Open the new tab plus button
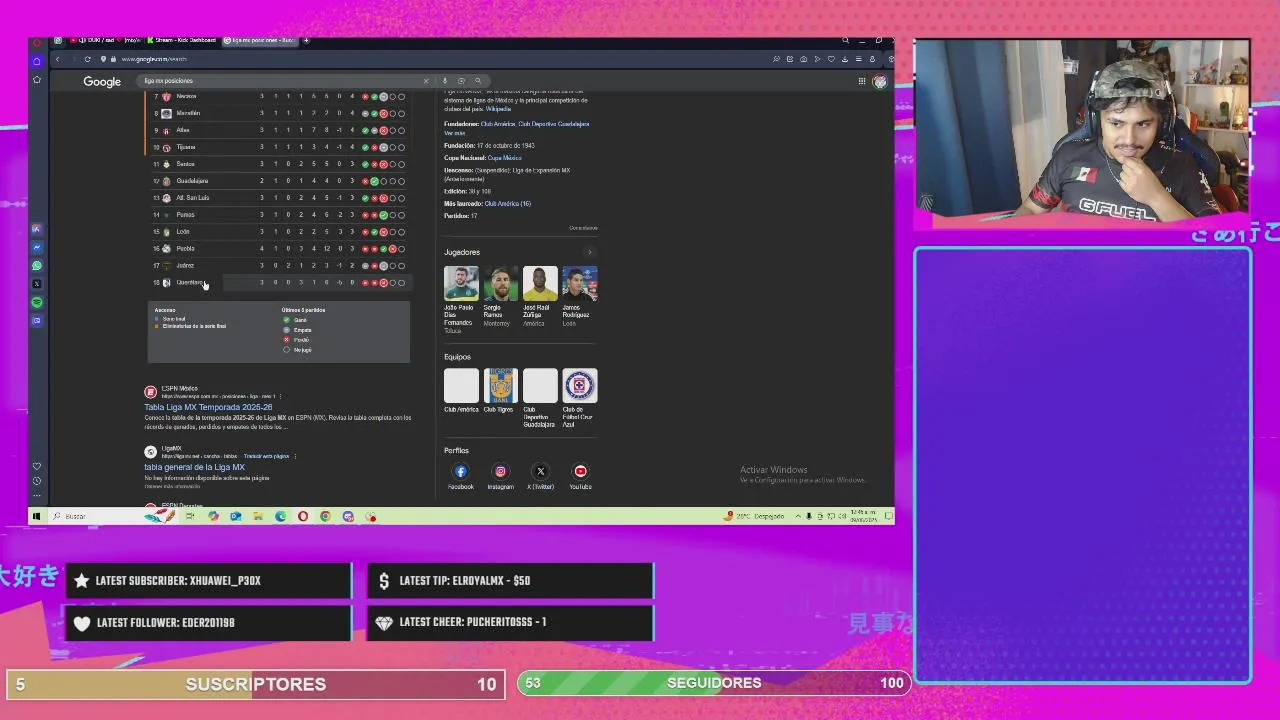The width and height of the screenshot is (1280, 720). coord(306,40)
